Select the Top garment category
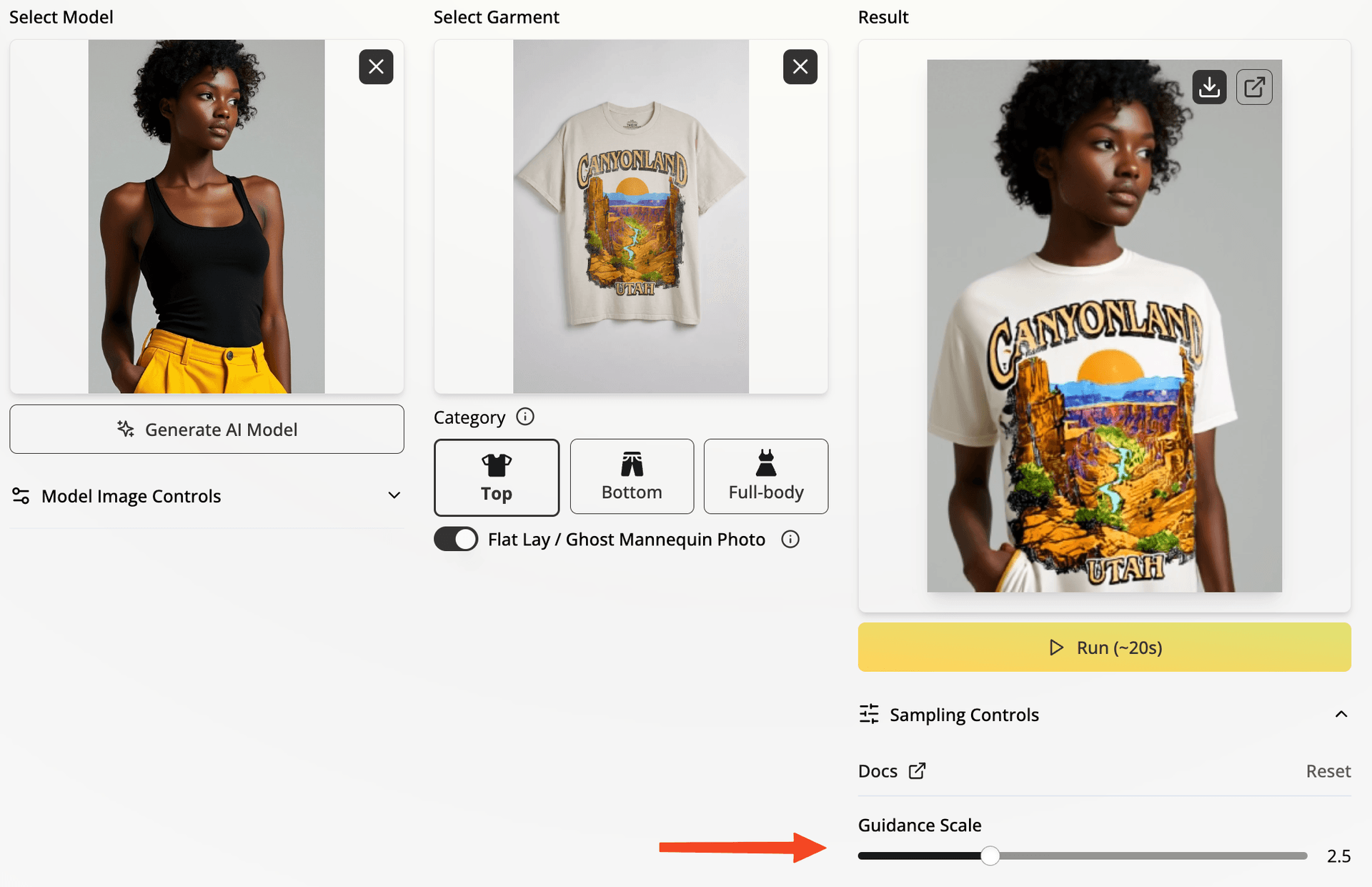Viewport: 1372px width, 887px height. pyautogui.click(x=497, y=477)
